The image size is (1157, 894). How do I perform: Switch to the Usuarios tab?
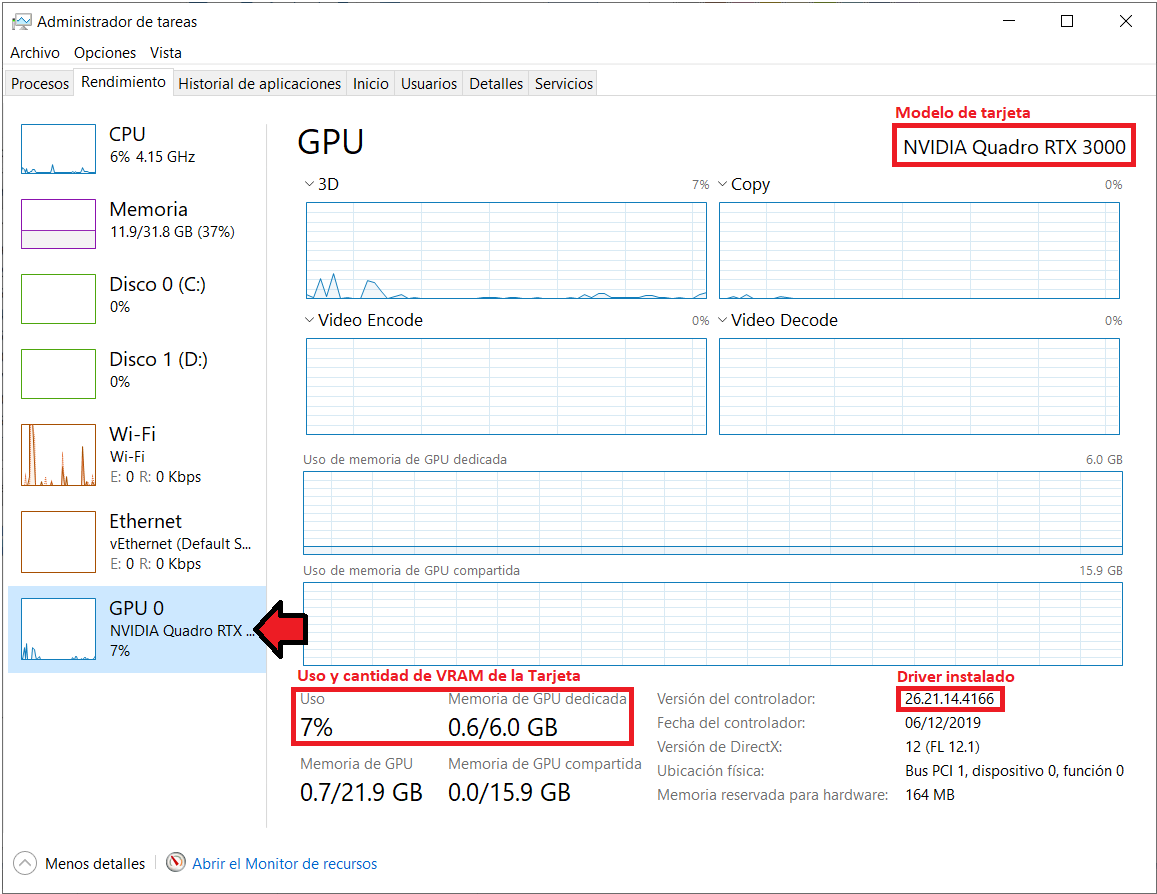429,83
